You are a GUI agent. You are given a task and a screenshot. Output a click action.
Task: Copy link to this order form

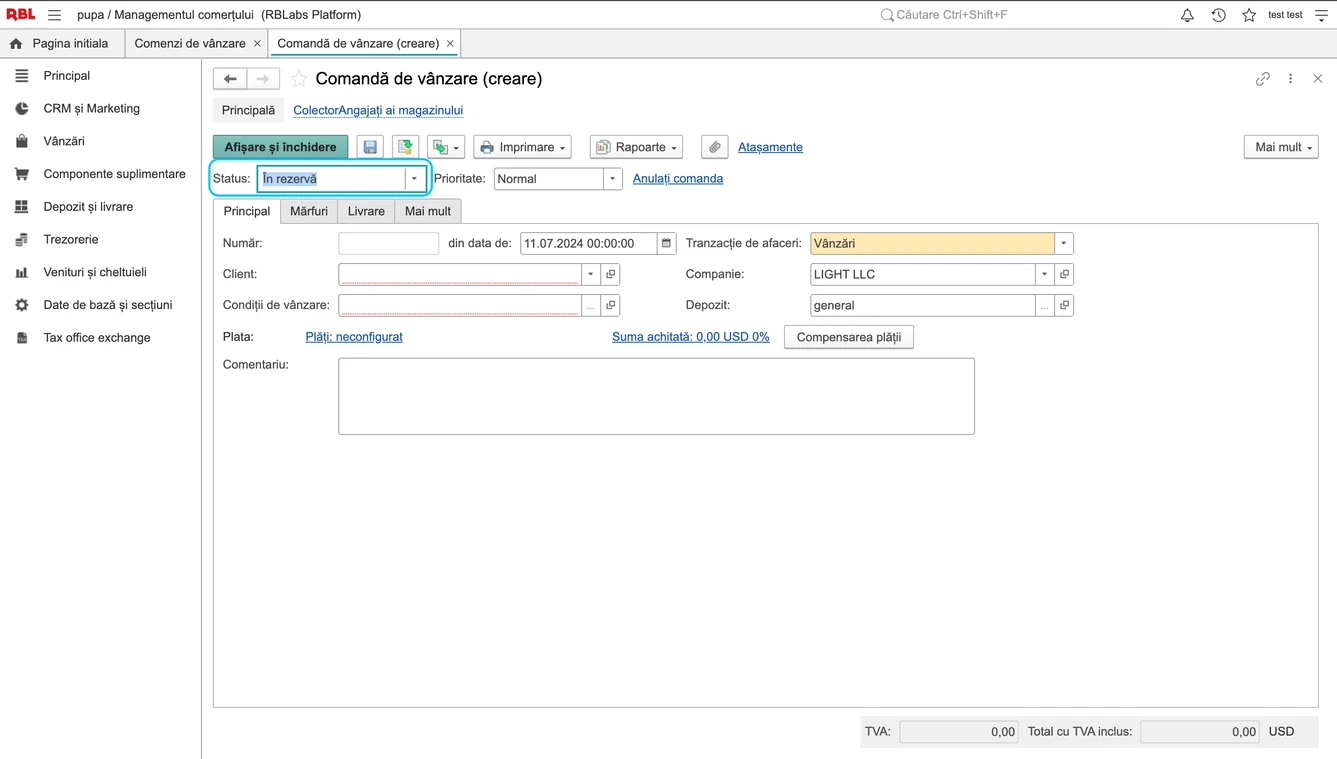click(1263, 79)
